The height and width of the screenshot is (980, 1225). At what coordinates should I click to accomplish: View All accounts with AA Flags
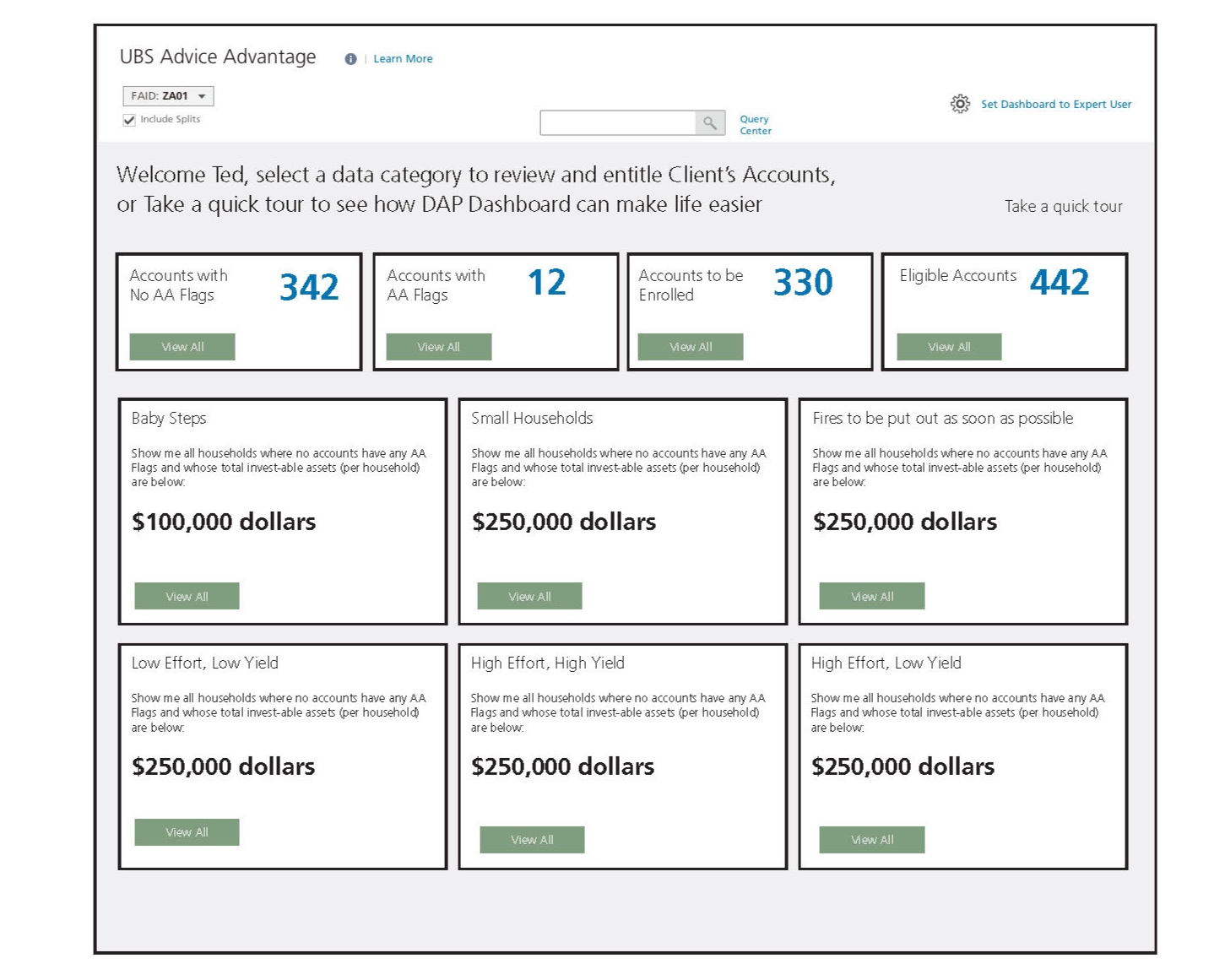pyautogui.click(x=438, y=346)
